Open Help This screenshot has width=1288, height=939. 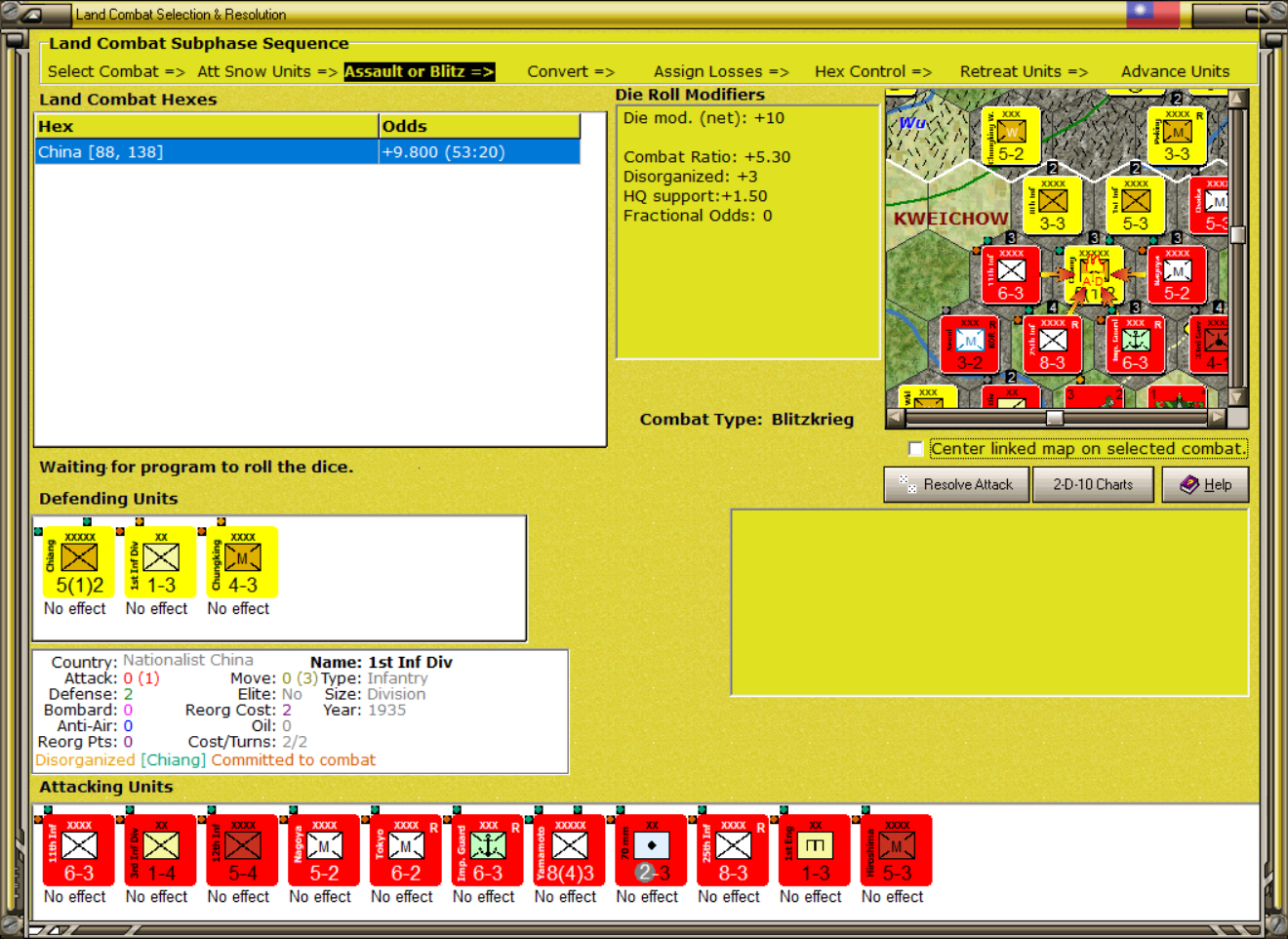coord(1205,484)
